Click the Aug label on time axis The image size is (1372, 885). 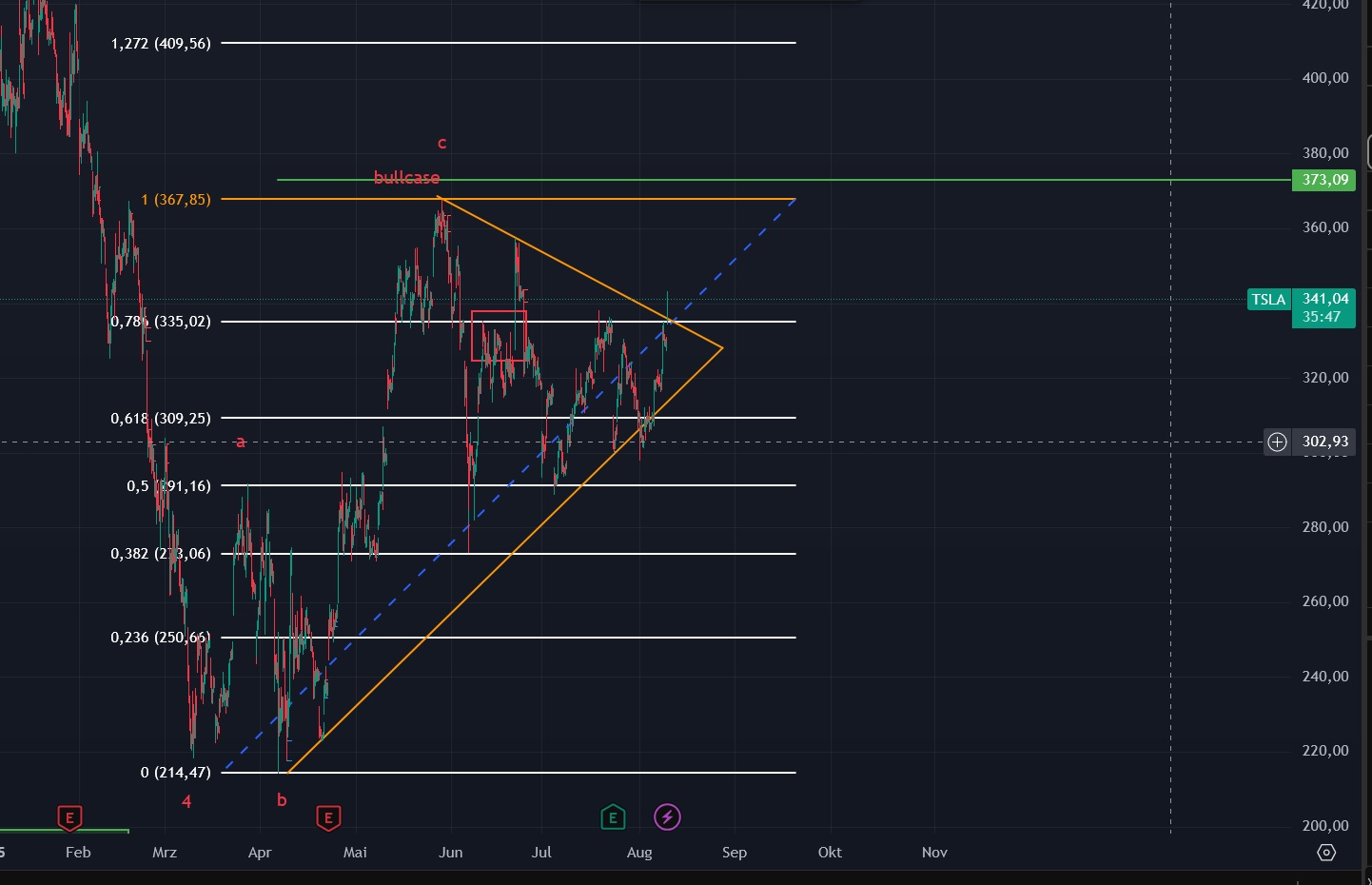[639, 853]
